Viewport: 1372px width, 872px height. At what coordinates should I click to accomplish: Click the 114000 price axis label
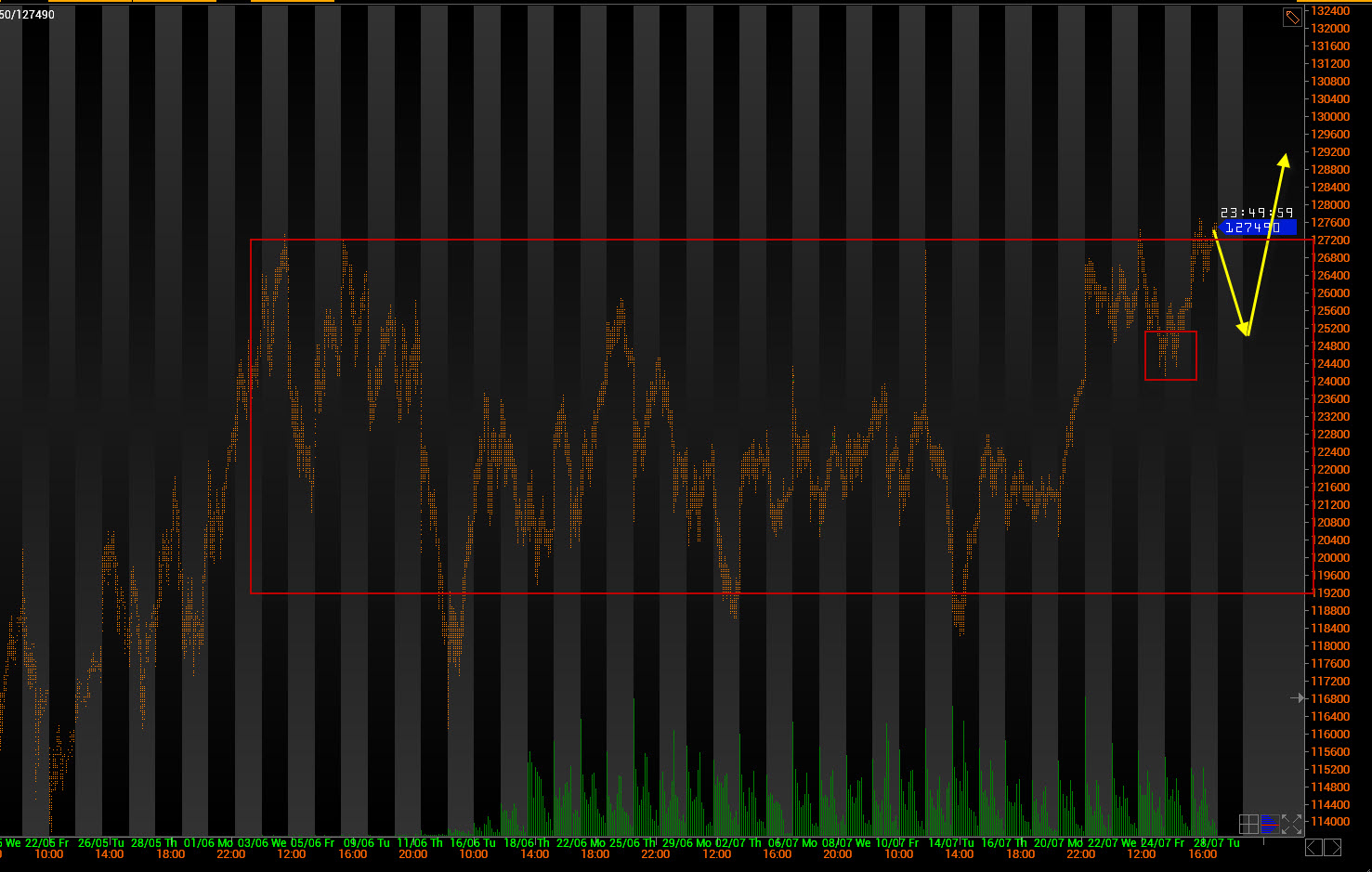tap(1330, 823)
